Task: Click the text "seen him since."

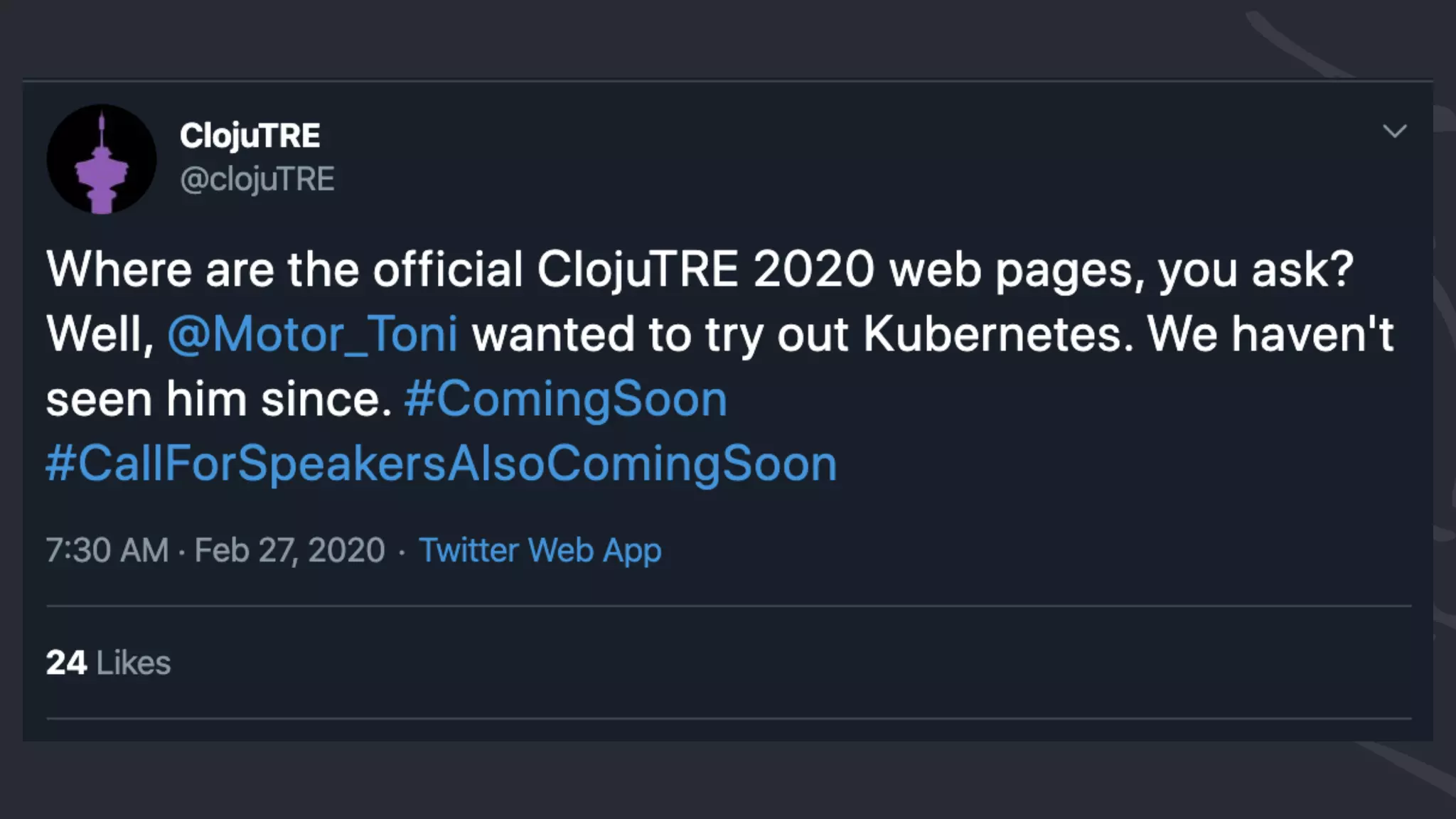Action: point(219,399)
